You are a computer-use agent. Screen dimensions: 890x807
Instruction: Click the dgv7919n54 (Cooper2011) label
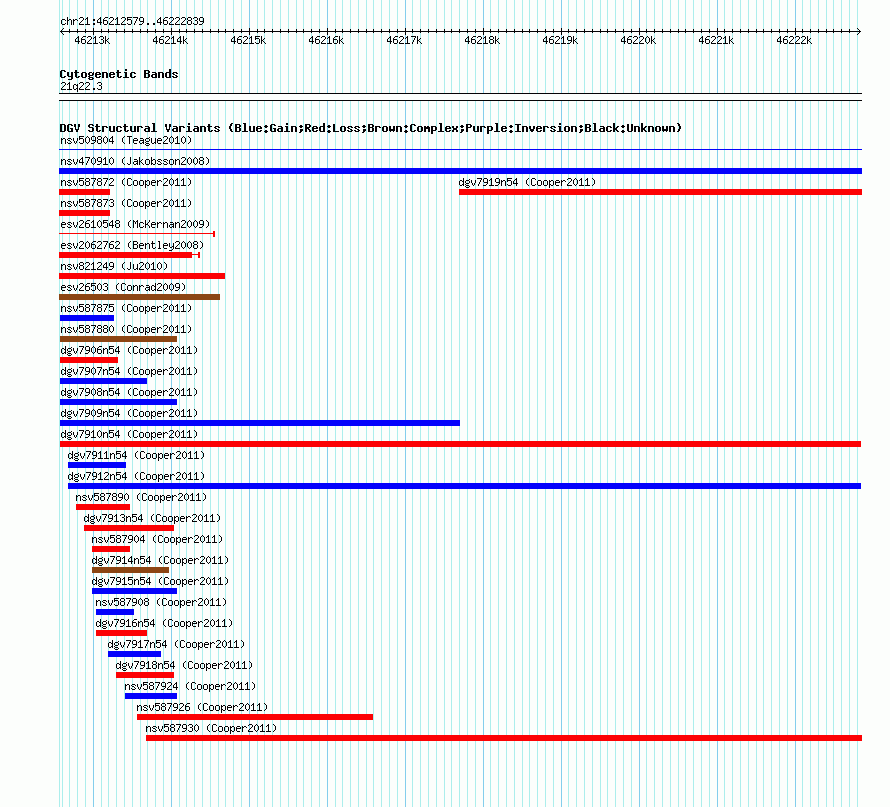click(x=527, y=182)
